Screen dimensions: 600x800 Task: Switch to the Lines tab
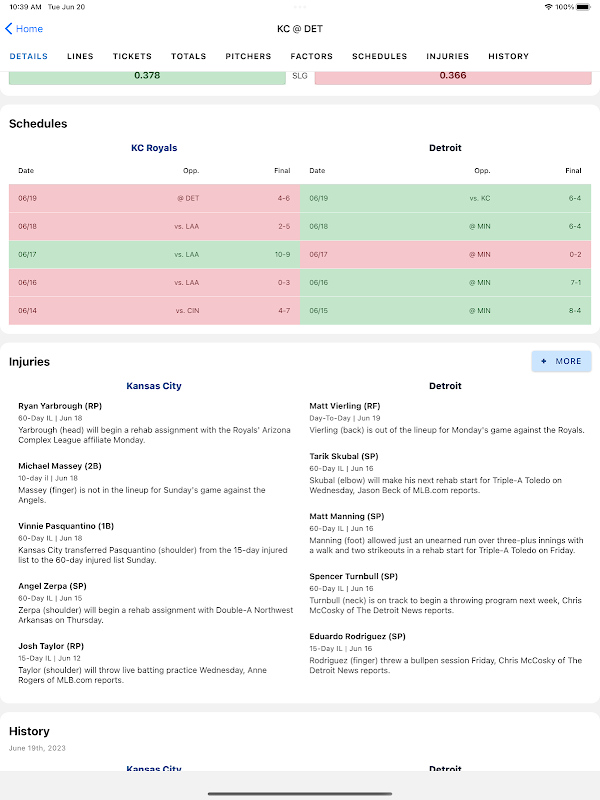point(80,56)
